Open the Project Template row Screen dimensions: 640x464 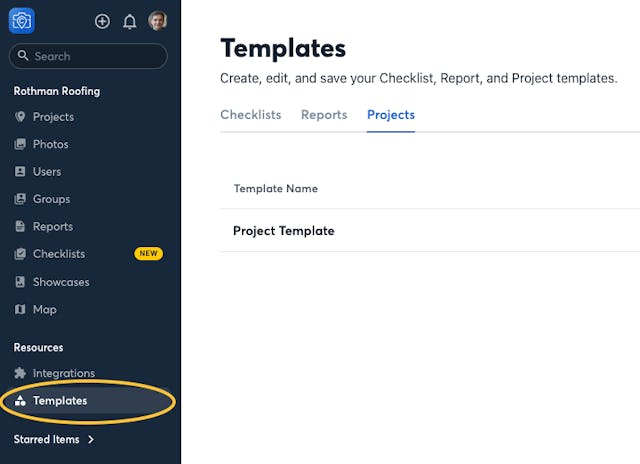[x=284, y=231]
